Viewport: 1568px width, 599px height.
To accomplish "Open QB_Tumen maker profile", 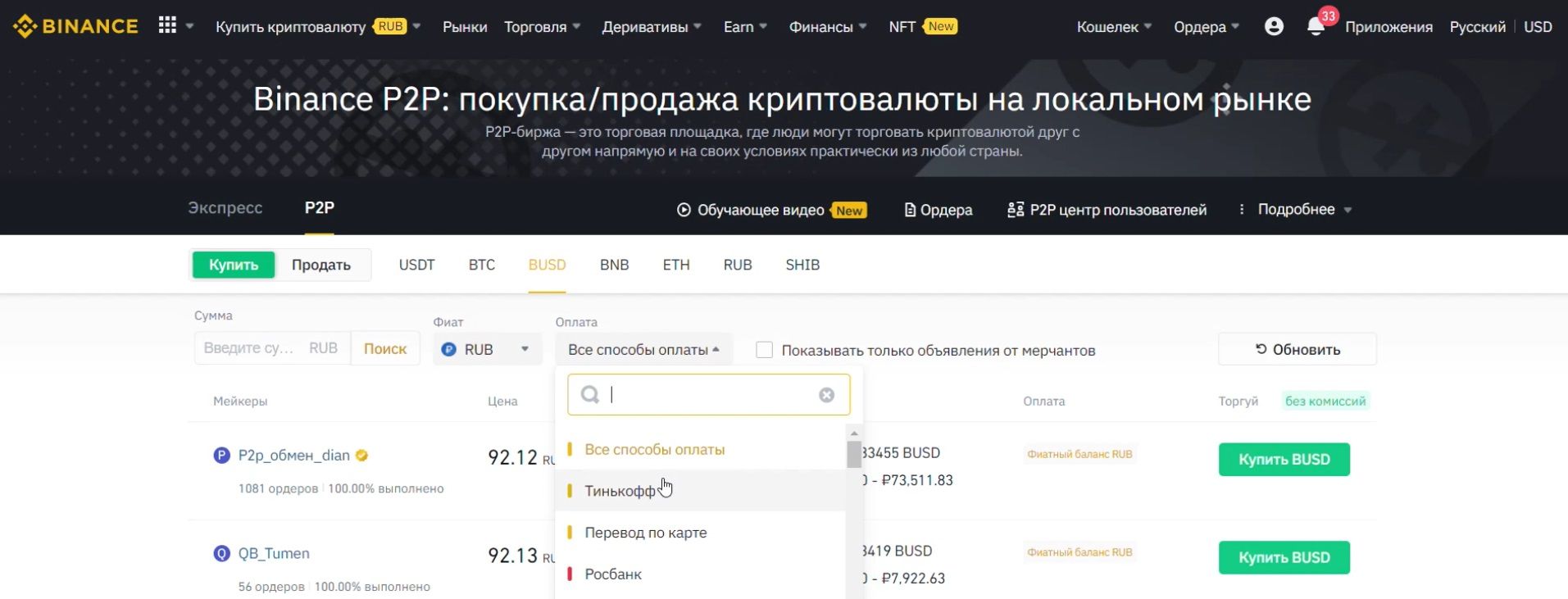I will coord(274,554).
